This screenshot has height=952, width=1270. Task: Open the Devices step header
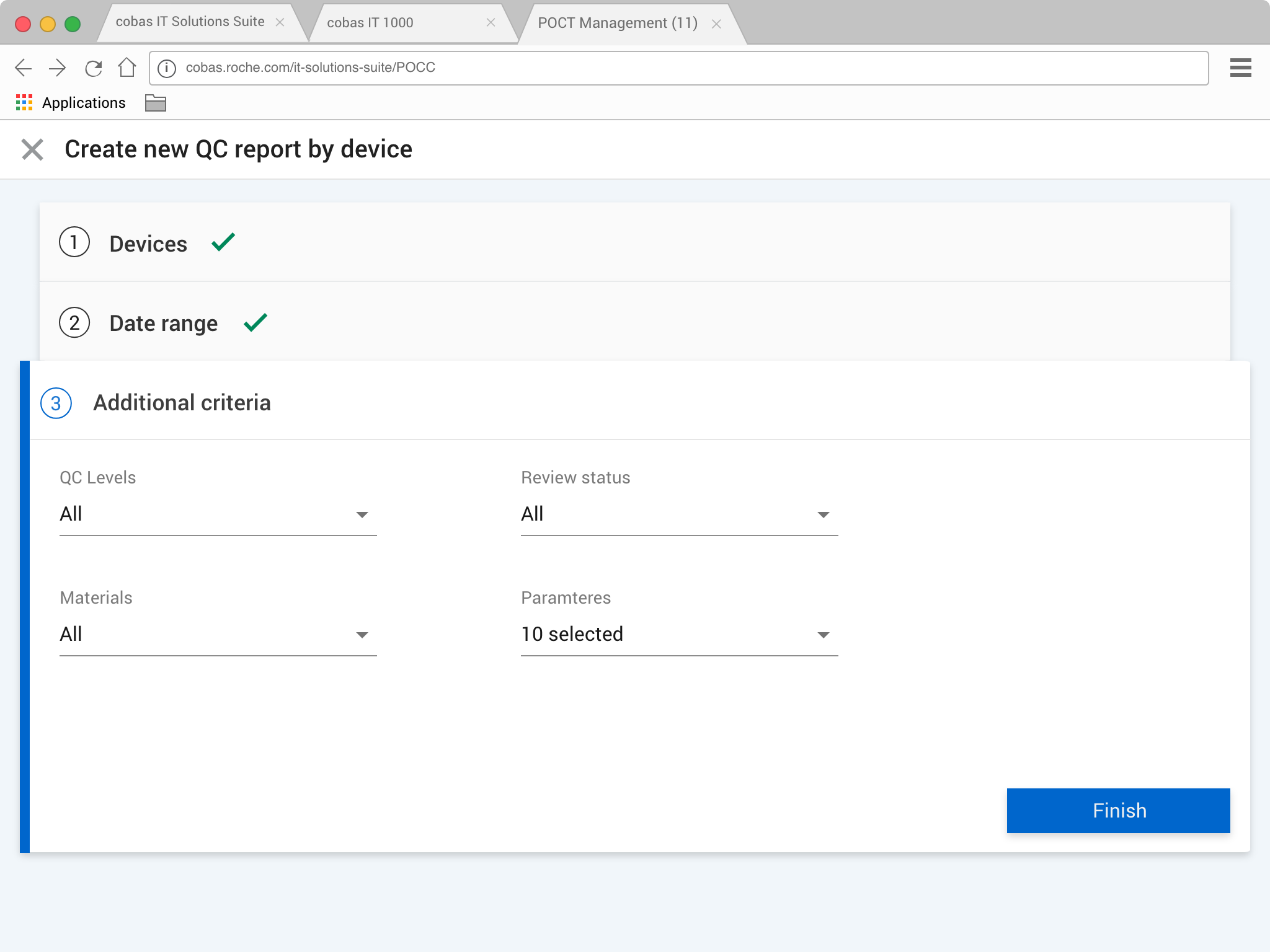148,244
